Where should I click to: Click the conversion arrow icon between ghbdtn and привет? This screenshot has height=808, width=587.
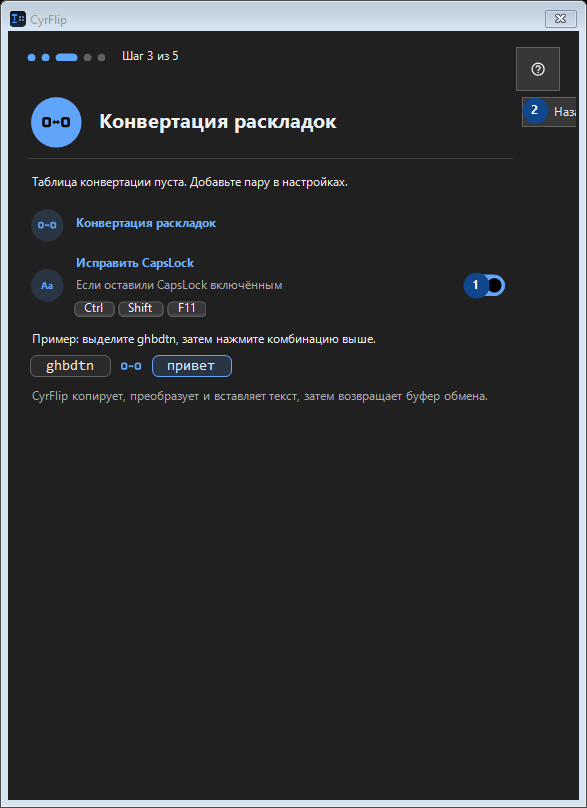tap(131, 366)
